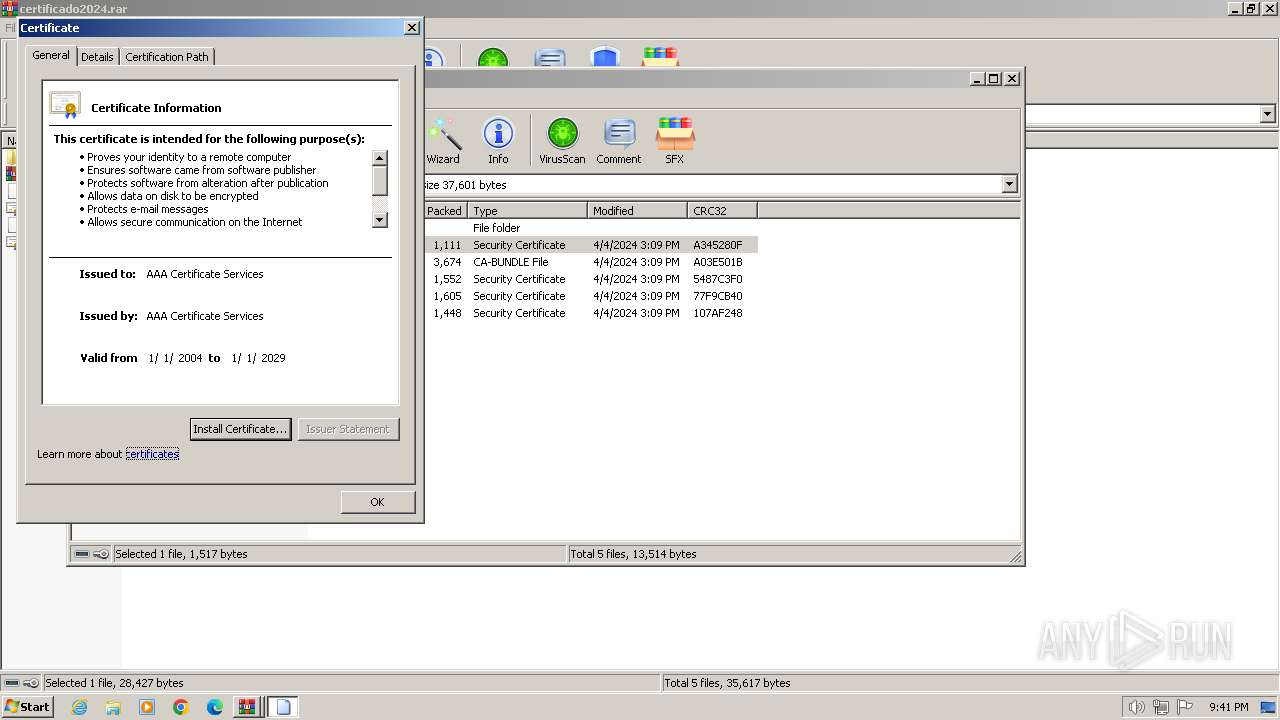Screen dimensions: 1280x720
Task: Click the packed size 1,605 cell
Action: (447, 296)
